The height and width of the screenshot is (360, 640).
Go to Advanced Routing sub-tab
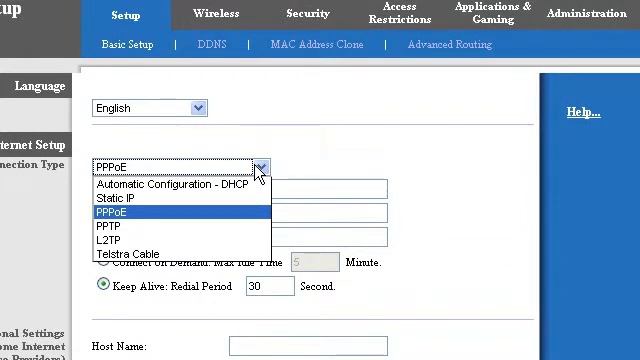[x=450, y=44]
